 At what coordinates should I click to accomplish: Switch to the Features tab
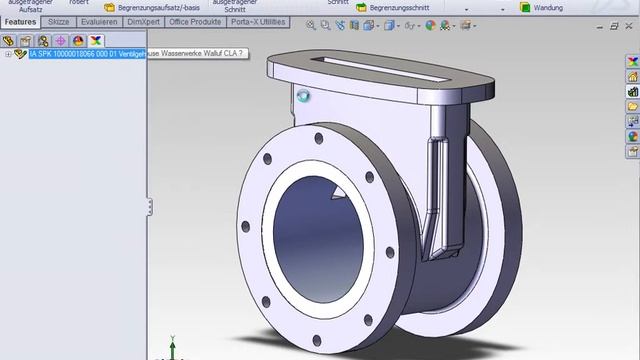(x=20, y=22)
